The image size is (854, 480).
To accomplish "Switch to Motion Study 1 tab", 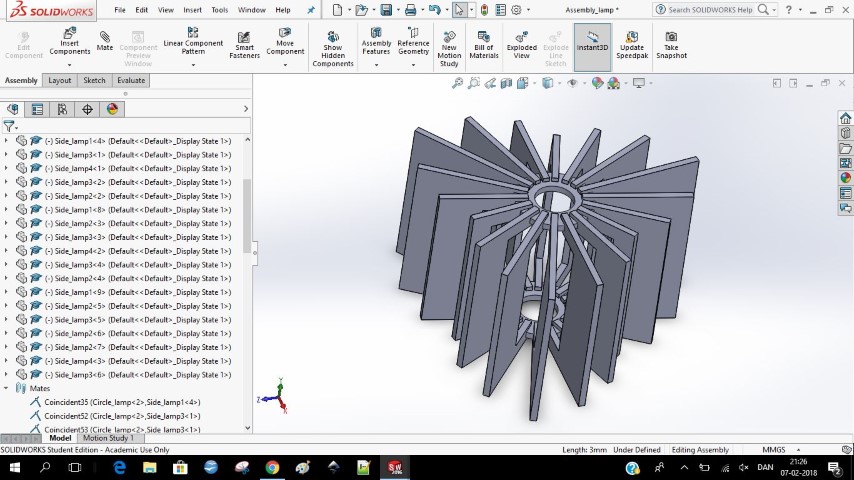I will [x=108, y=438].
